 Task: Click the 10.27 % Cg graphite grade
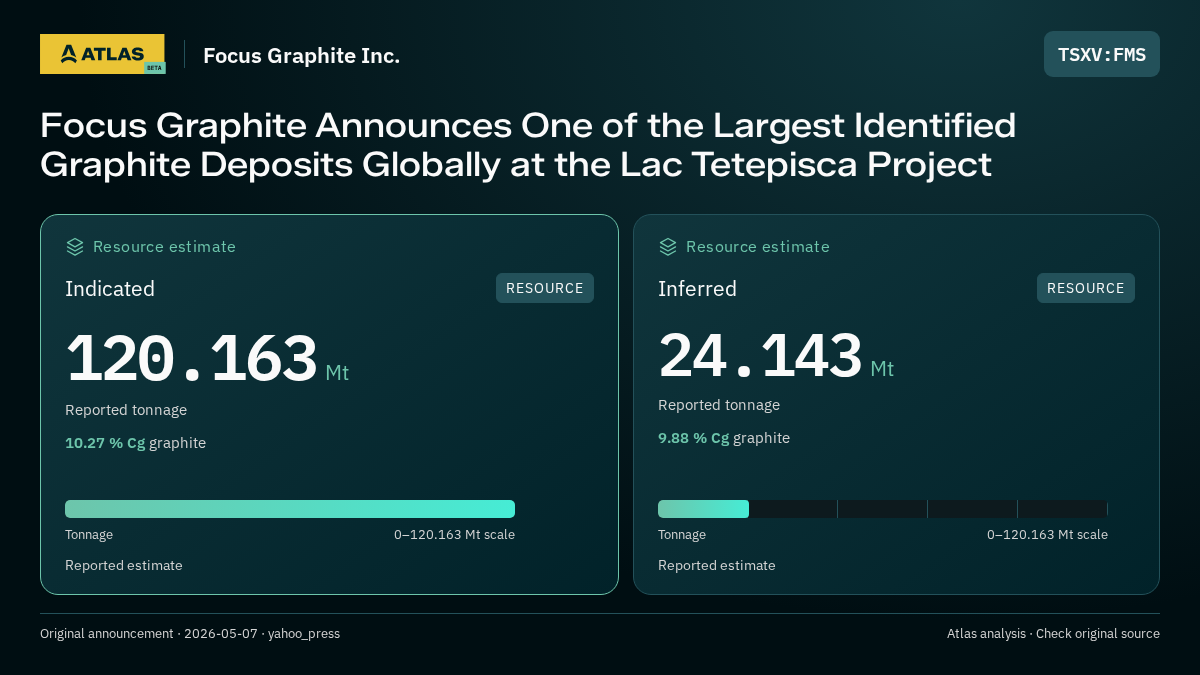135,443
